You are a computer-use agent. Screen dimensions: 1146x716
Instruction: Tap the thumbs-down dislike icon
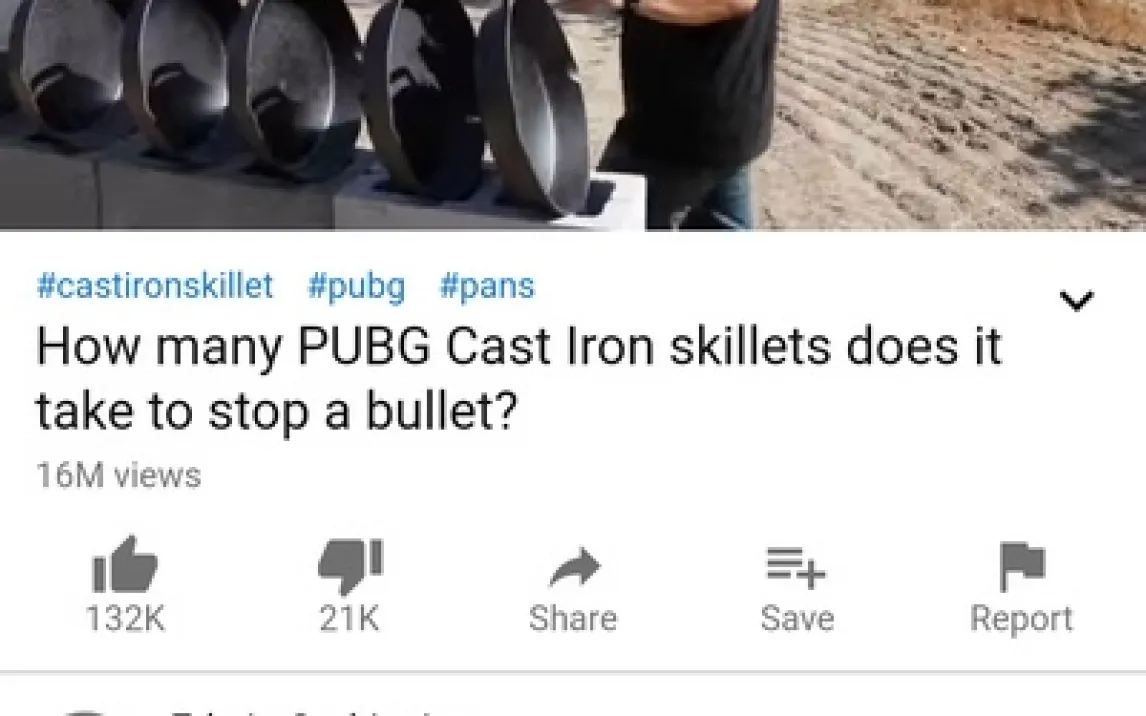[x=350, y=566]
